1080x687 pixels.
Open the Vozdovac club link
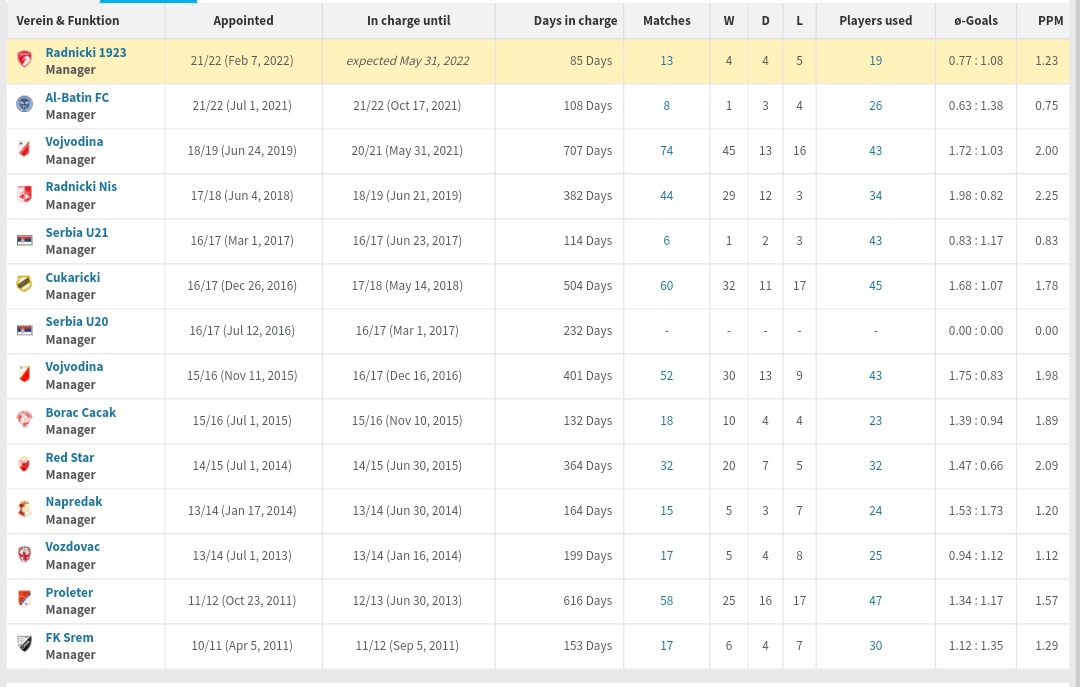click(x=72, y=546)
